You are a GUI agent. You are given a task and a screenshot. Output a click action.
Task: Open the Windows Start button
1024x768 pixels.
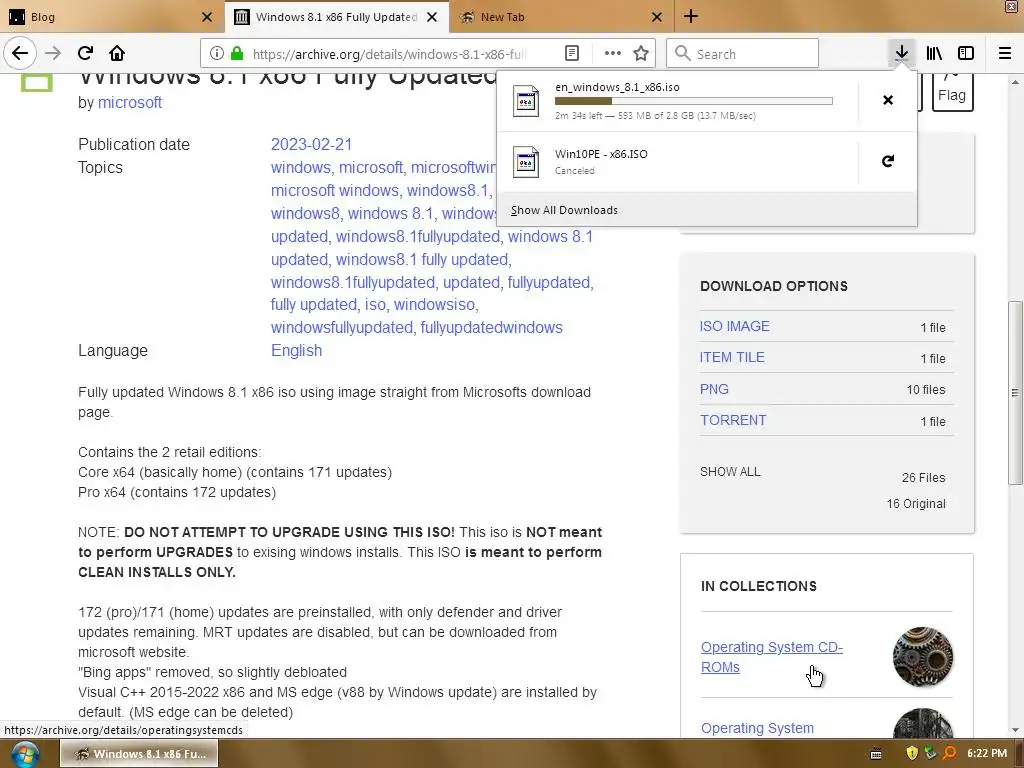click(x=24, y=754)
